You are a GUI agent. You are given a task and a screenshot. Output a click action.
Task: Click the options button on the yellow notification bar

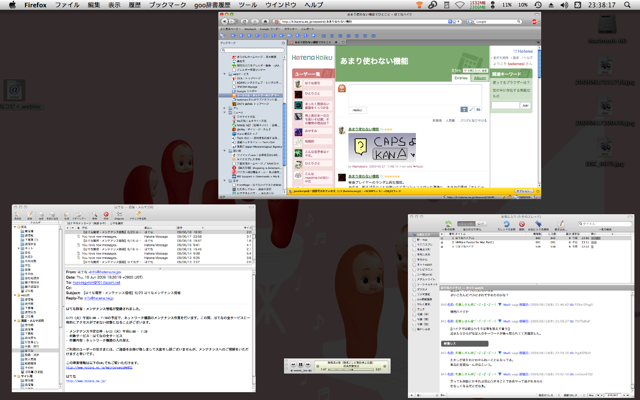tap(524, 191)
